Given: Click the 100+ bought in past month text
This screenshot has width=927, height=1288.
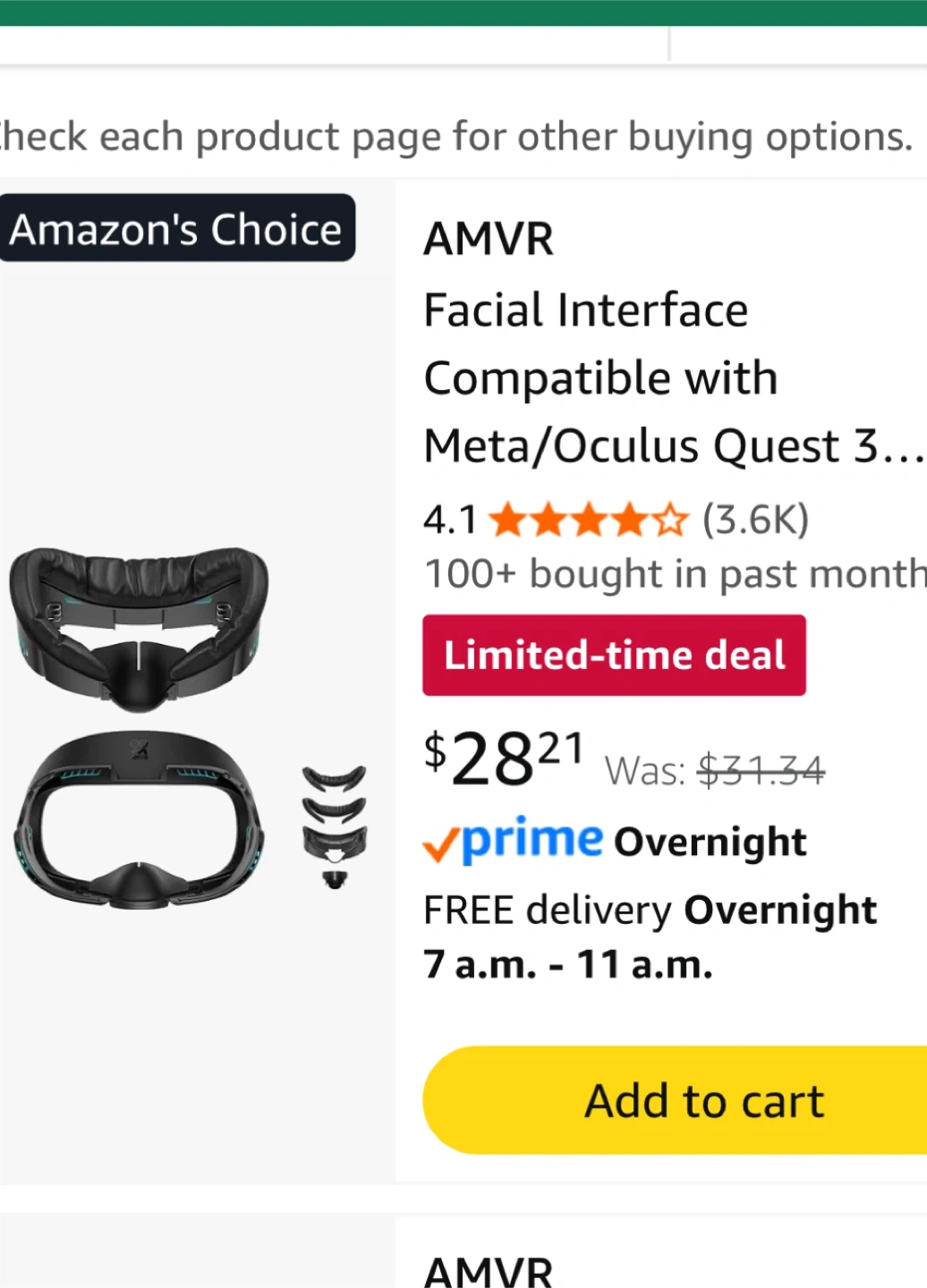Looking at the screenshot, I should (676, 573).
